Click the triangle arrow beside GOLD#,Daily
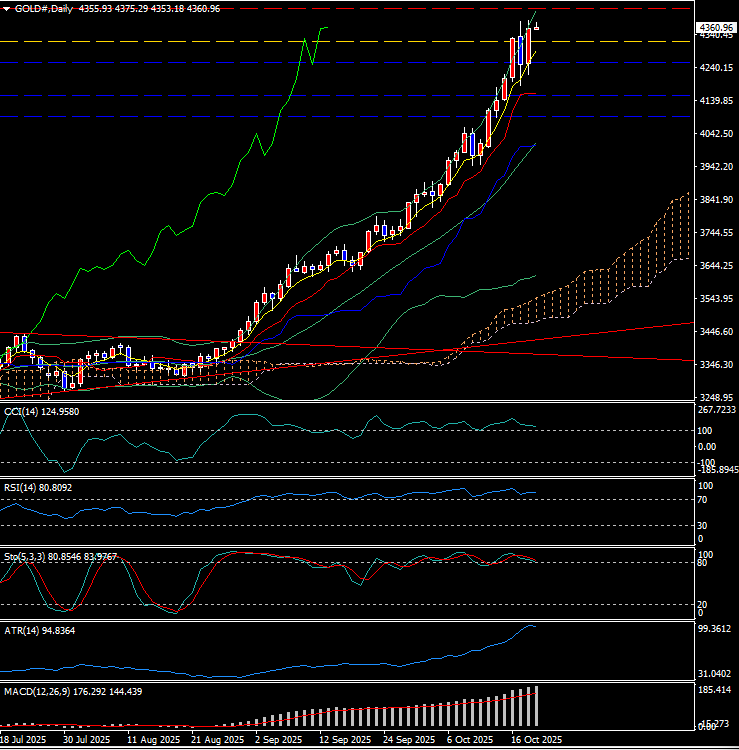The width and height of the screenshot is (739, 750). point(6,8)
